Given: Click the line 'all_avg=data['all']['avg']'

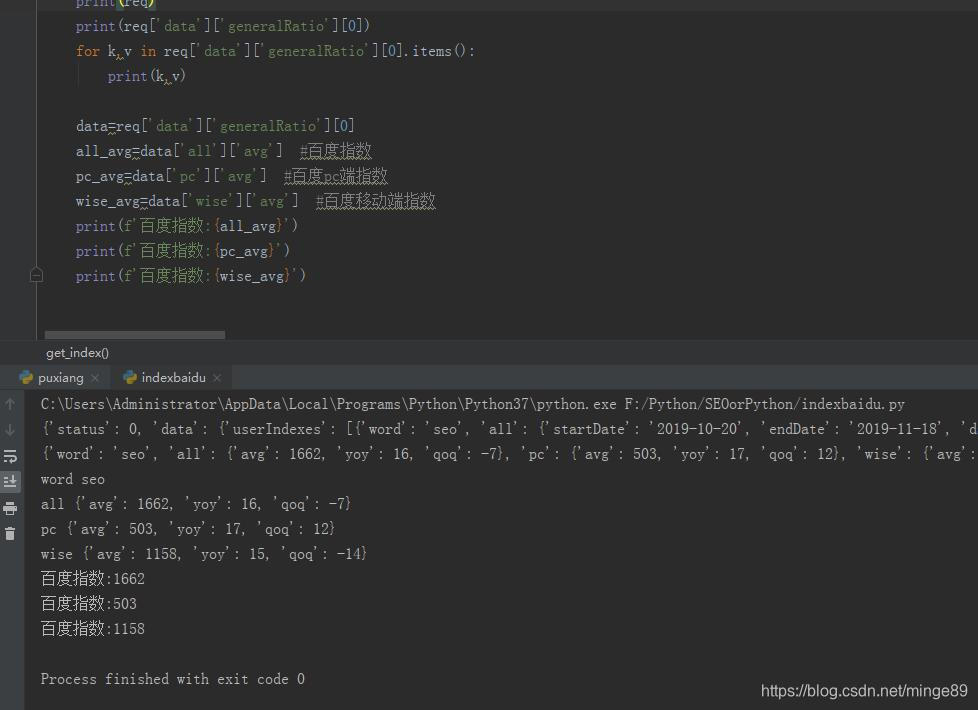Looking at the screenshot, I should coord(179,151).
